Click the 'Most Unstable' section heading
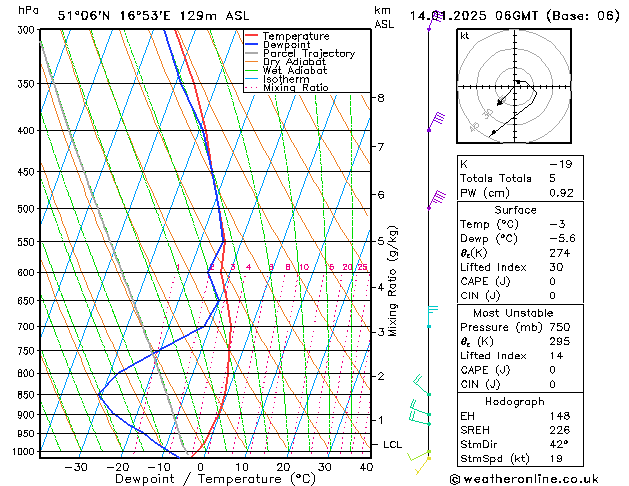This screenshot has height=486, width=629. tap(513, 313)
